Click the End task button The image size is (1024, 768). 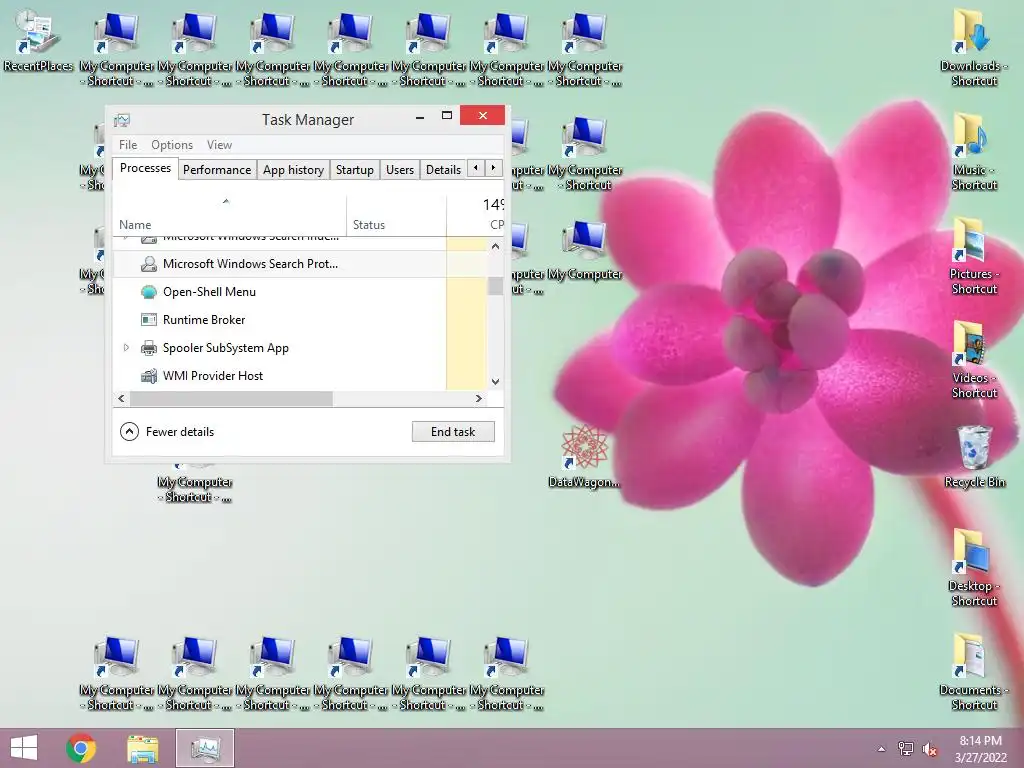pyautogui.click(x=453, y=432)
